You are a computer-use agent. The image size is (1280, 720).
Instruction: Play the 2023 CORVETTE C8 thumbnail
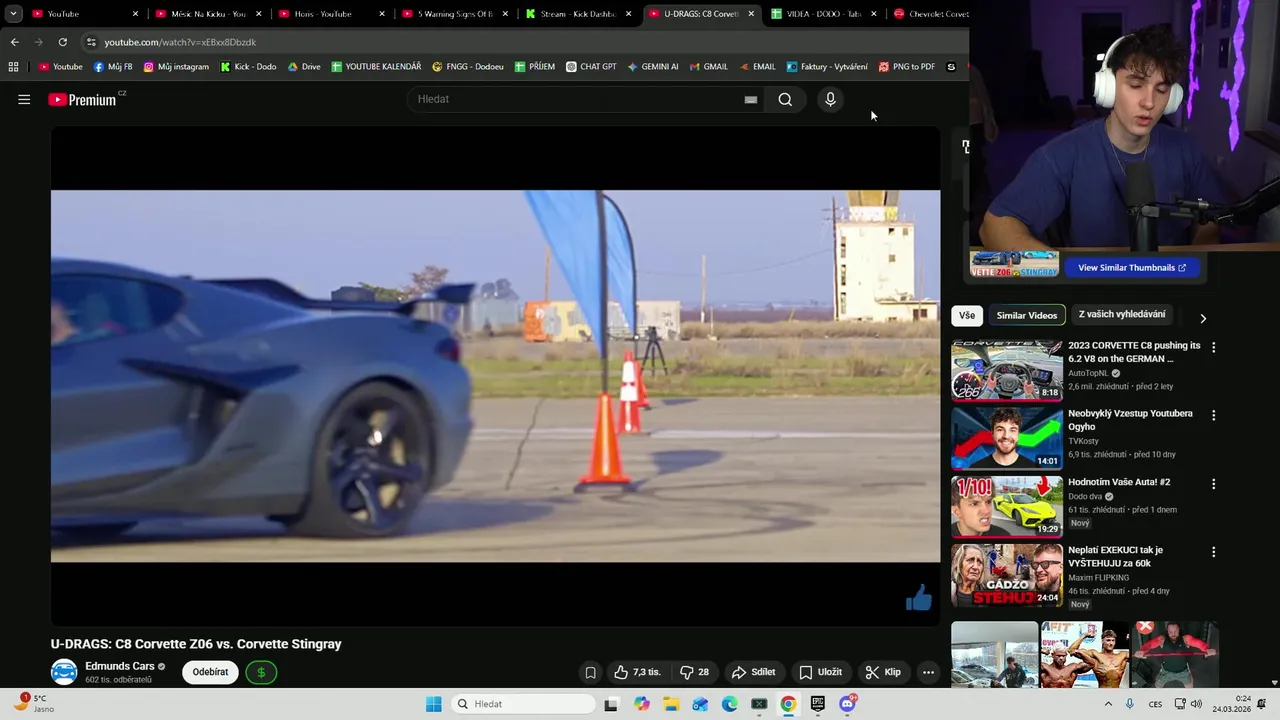(1007, 370)
